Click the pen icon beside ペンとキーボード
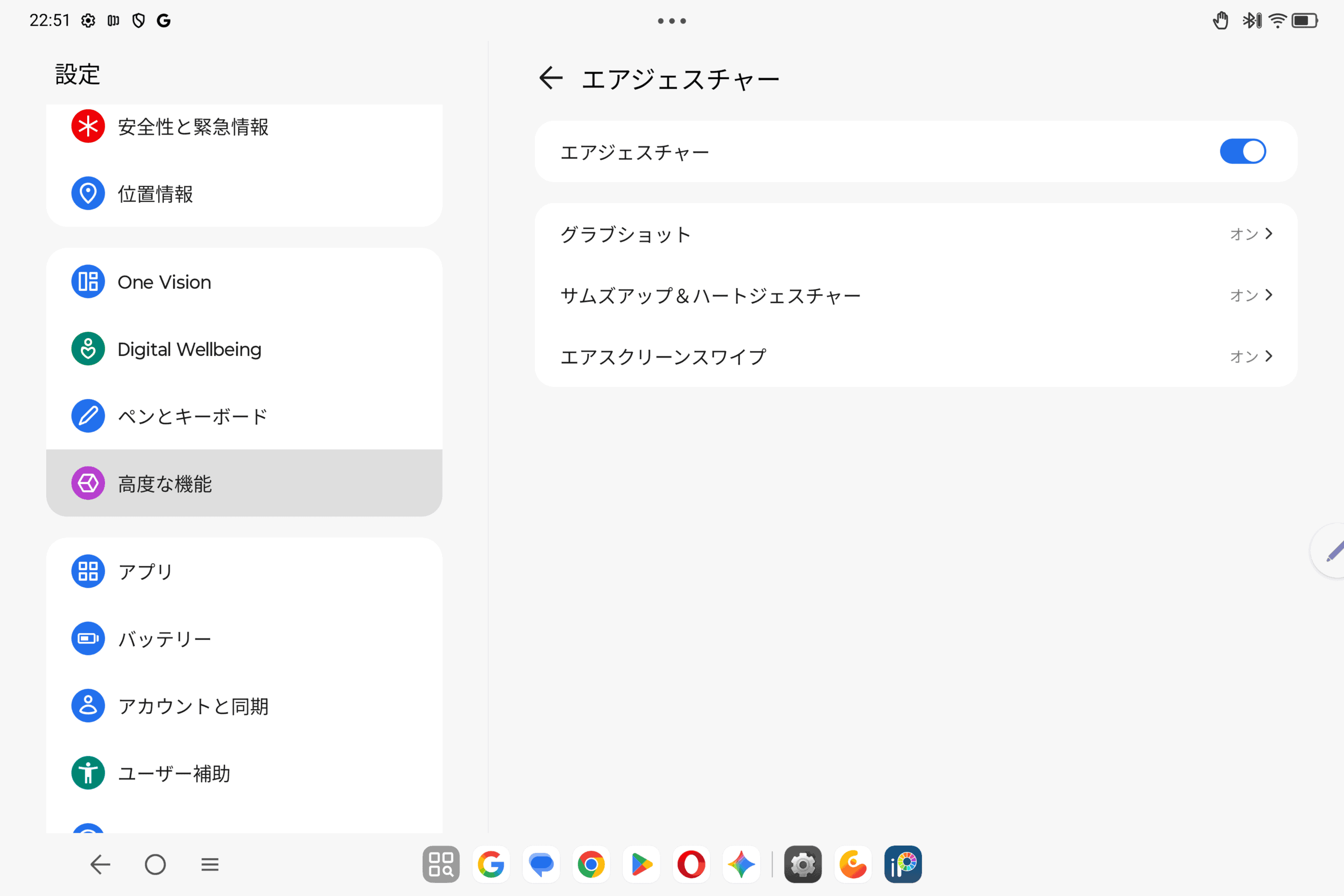 pyautogui.click(x=88, y=415)
